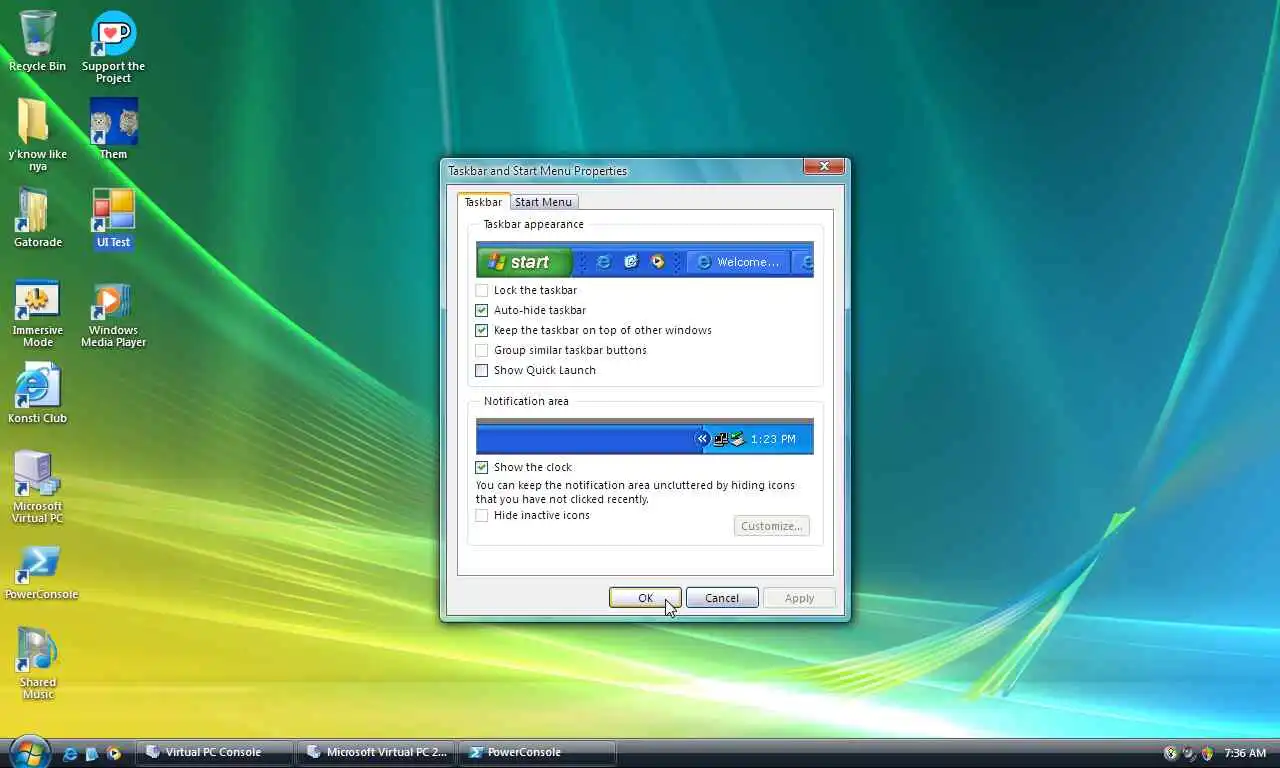Select the Gatorade folder shortcut
This screenshot has height=768, width=1280.
point(38,218)
